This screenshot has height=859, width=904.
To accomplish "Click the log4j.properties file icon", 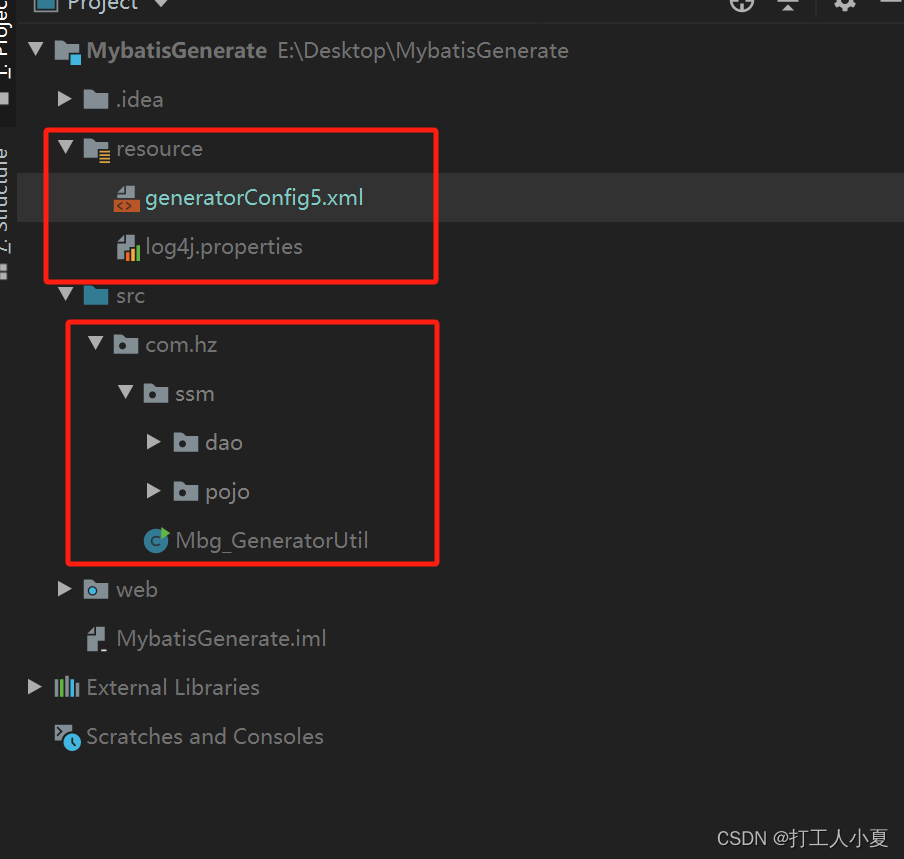I will [128, 246].
